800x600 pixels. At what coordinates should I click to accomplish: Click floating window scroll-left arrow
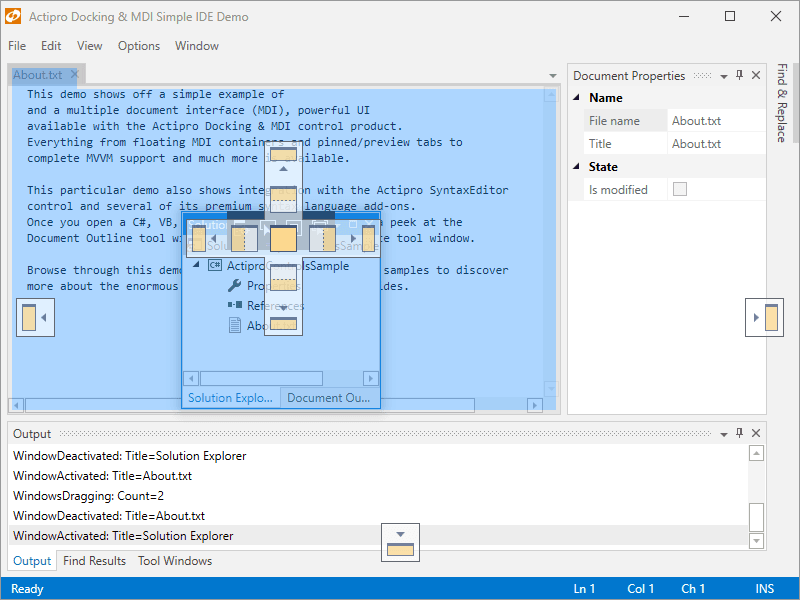tap(191, 378)
